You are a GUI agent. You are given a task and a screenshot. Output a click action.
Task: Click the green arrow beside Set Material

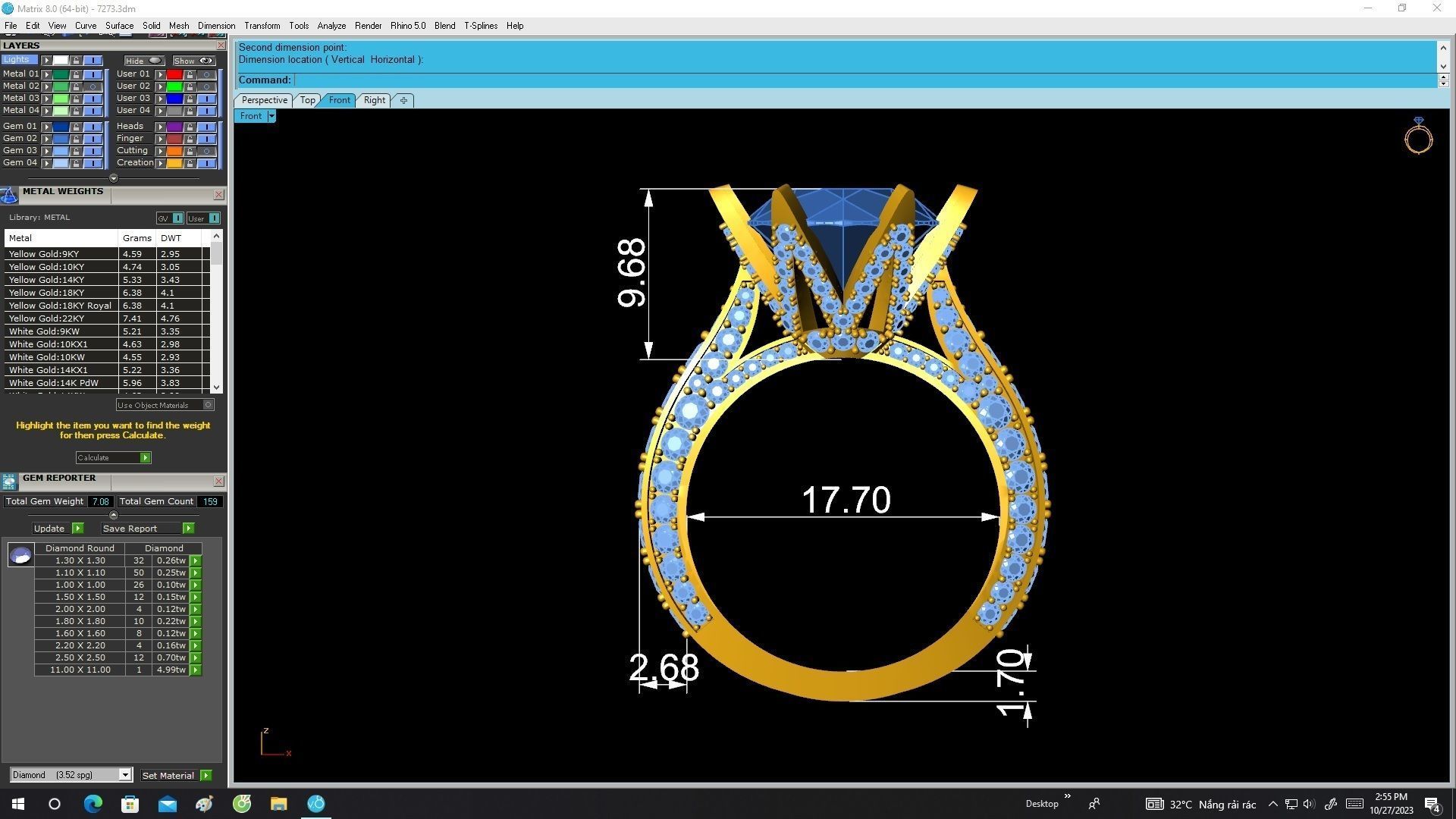click(x=206, y=775)
